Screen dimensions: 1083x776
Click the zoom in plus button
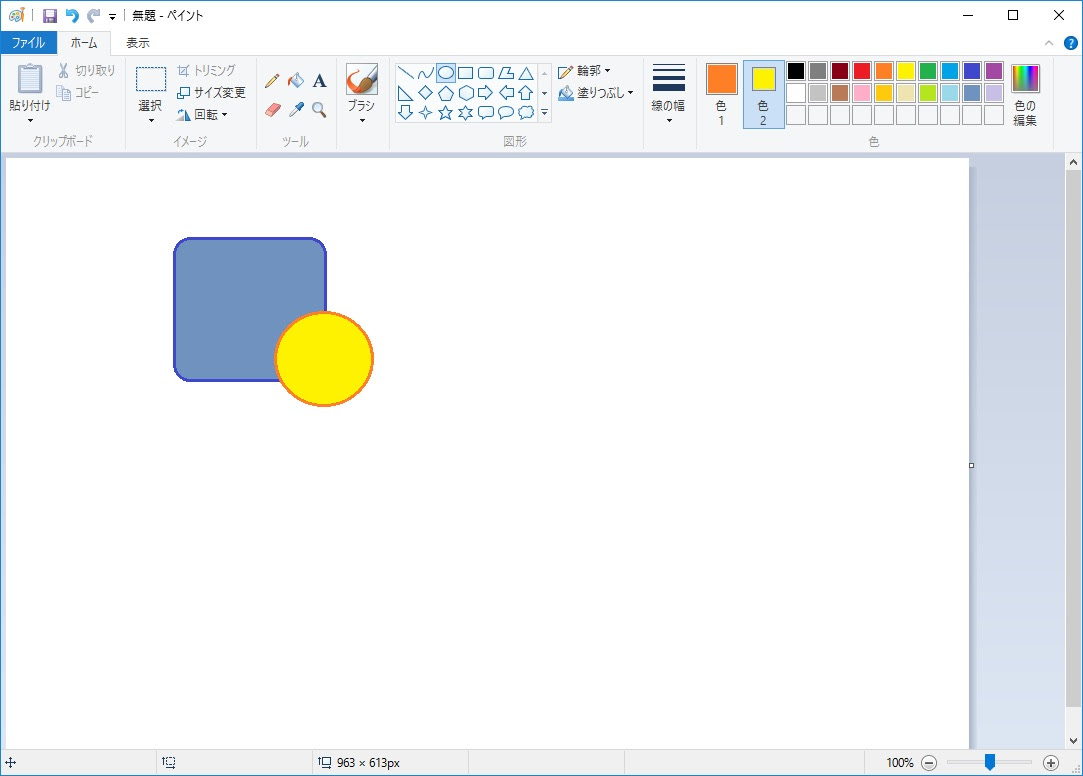pyautogui.click(x=1051, y=763)
